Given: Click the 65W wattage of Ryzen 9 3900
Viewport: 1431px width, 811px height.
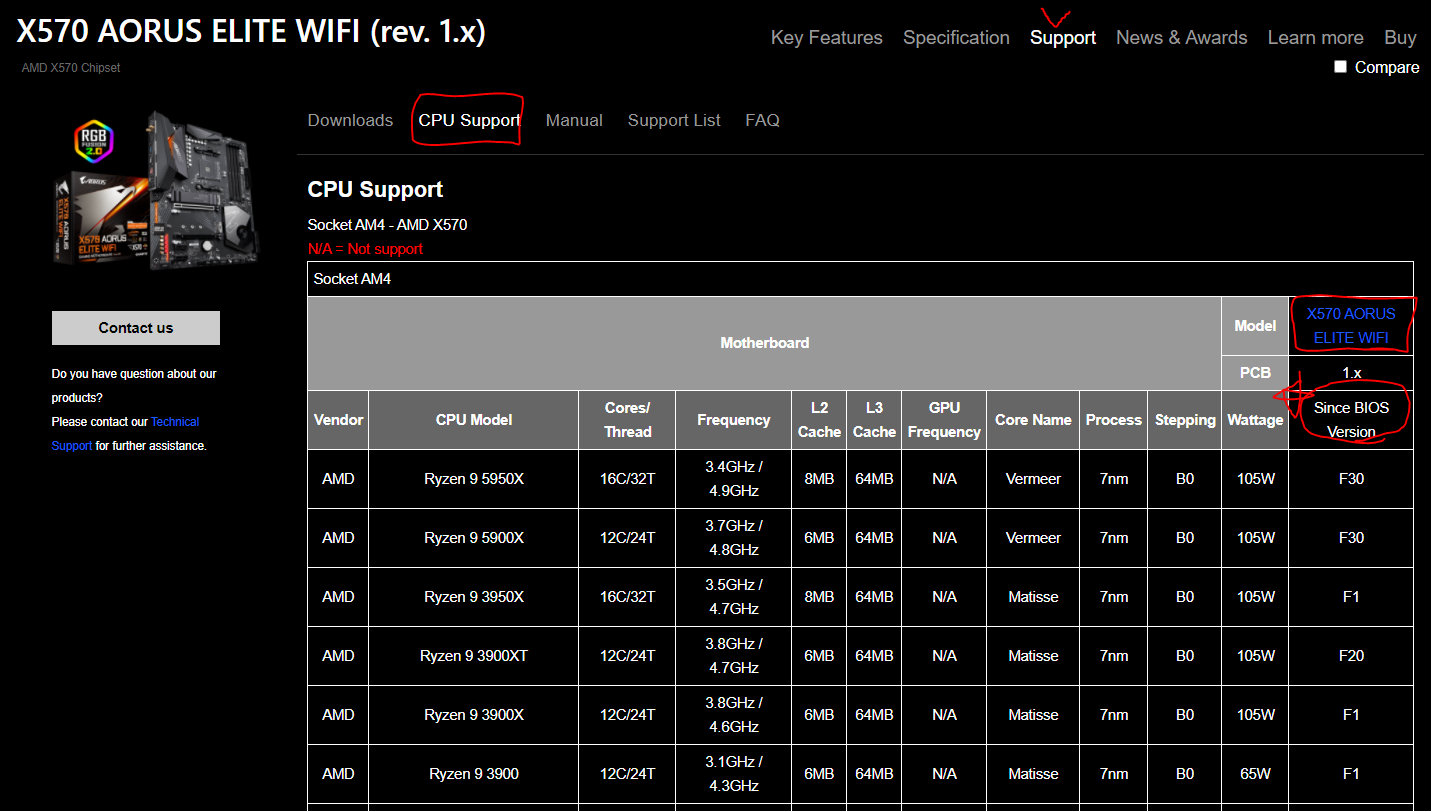Looking at the screenshot, I should tap(1255, 774).
